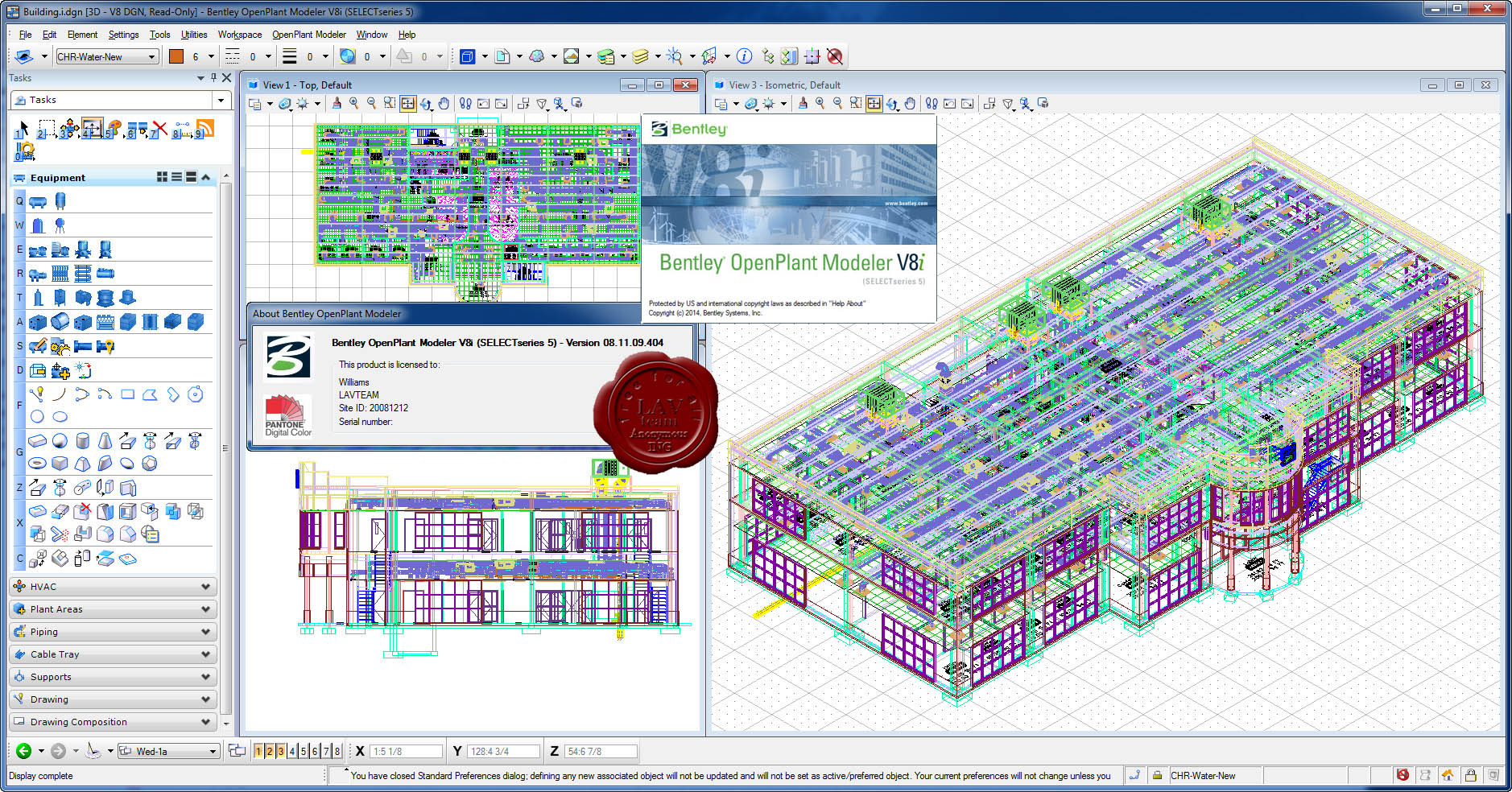
Task: Click the house icon in the status bar
Action: click(1448, 775)
